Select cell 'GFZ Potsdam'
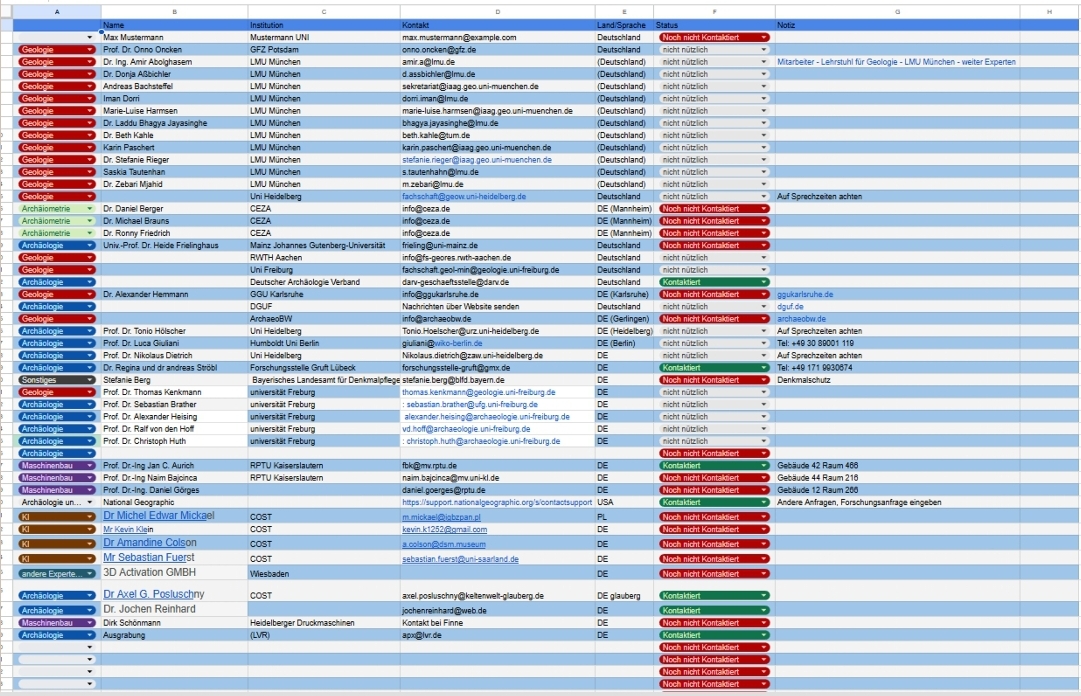Image resolution: width=1081 pixels, height=696 pixels. pos(324,50)
